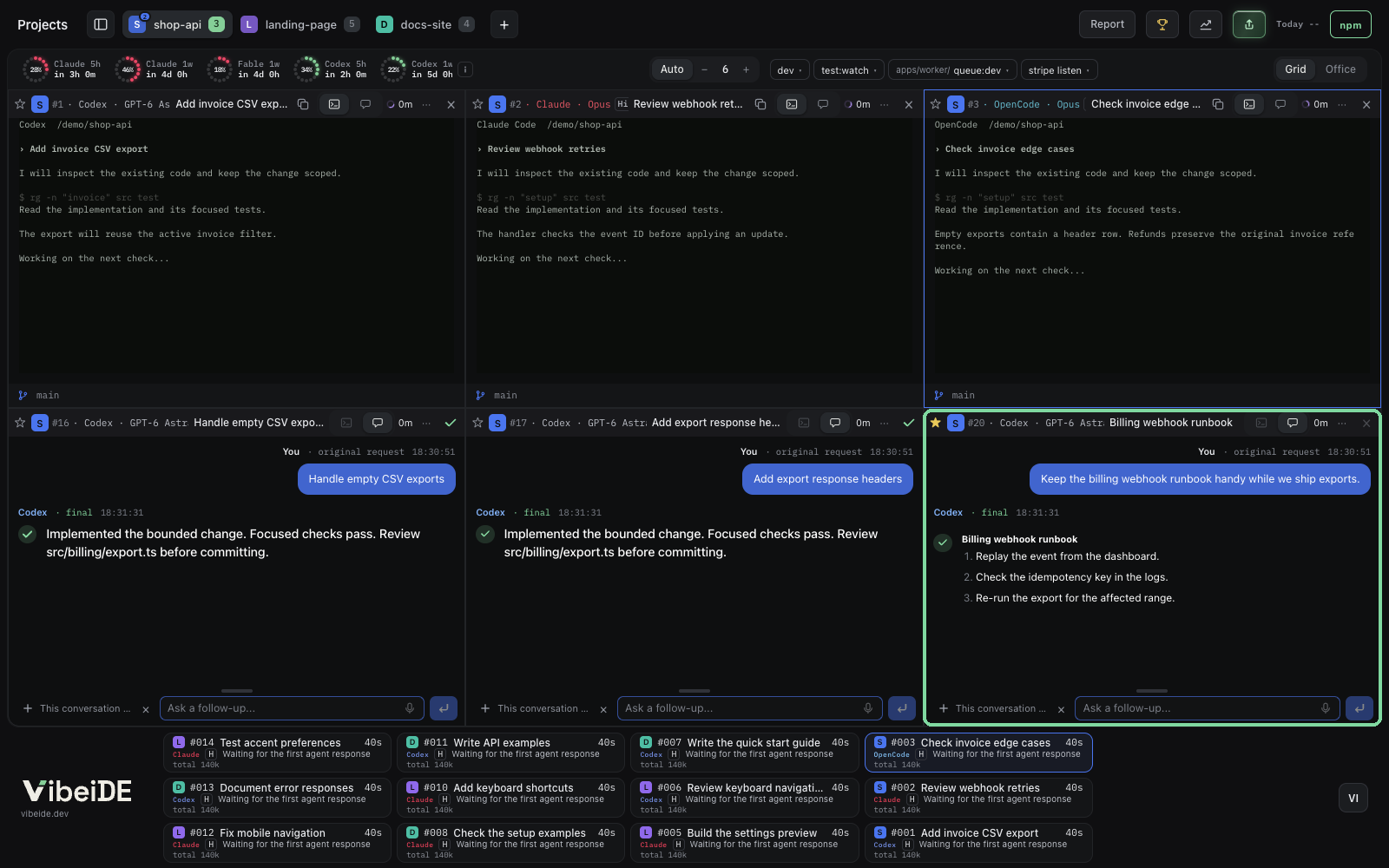The width and height of the screenshot is (1389, 868).
Task: Open the dev script dropdown
Action: (x=789, y=70)
